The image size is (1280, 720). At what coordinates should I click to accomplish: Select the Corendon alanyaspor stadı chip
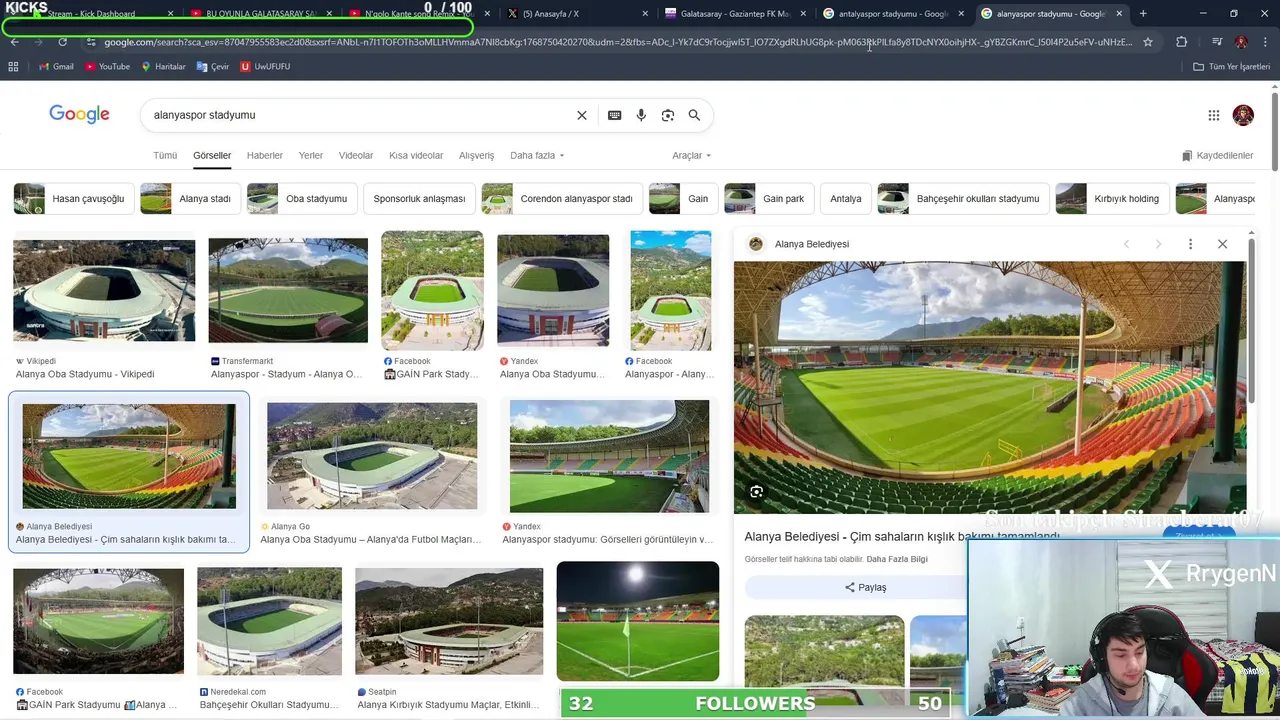click(x=561, y=198)
